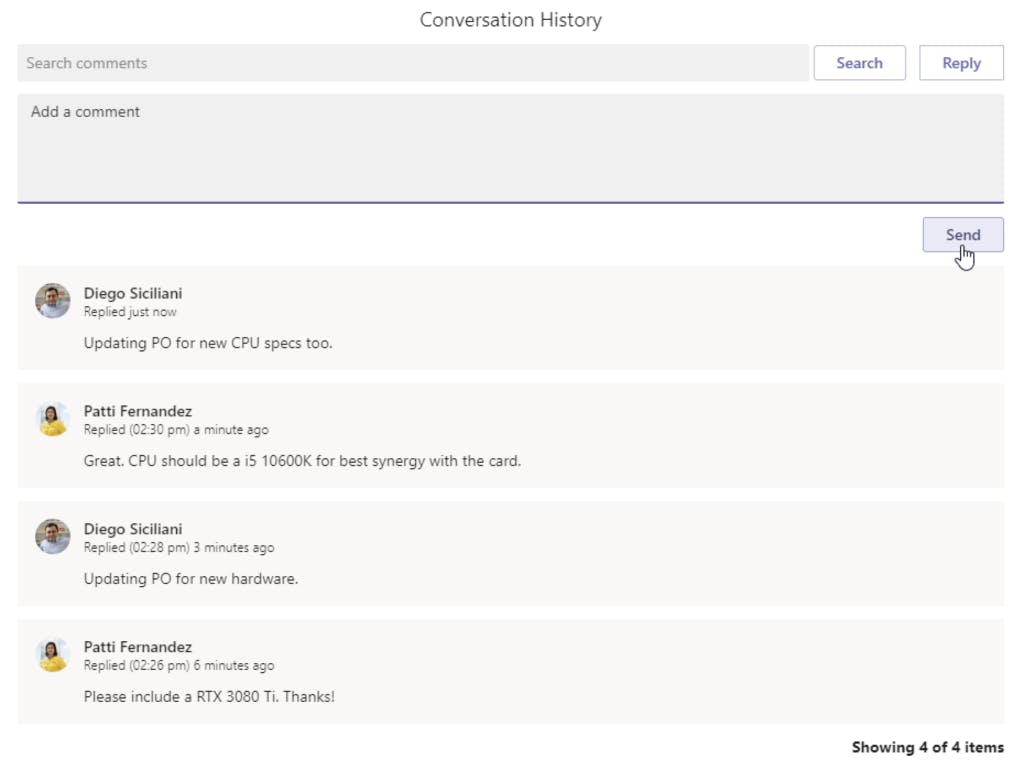Click the 'Showing 4 of 4 items' label
The height and width of the screenshot is (769, 1024).
pos(927,747)
